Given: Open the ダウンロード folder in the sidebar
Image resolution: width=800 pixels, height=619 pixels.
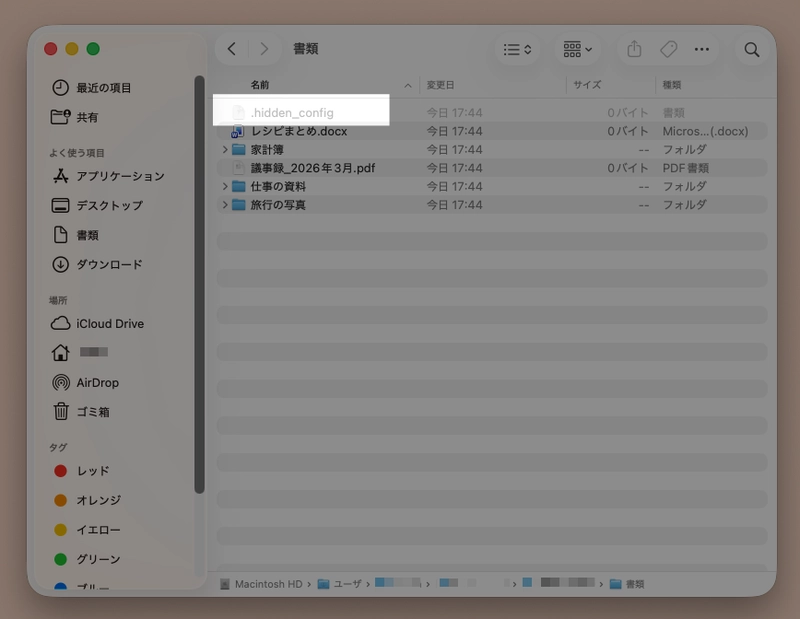Looking at the screenshot, I should (x=105, y=264).
